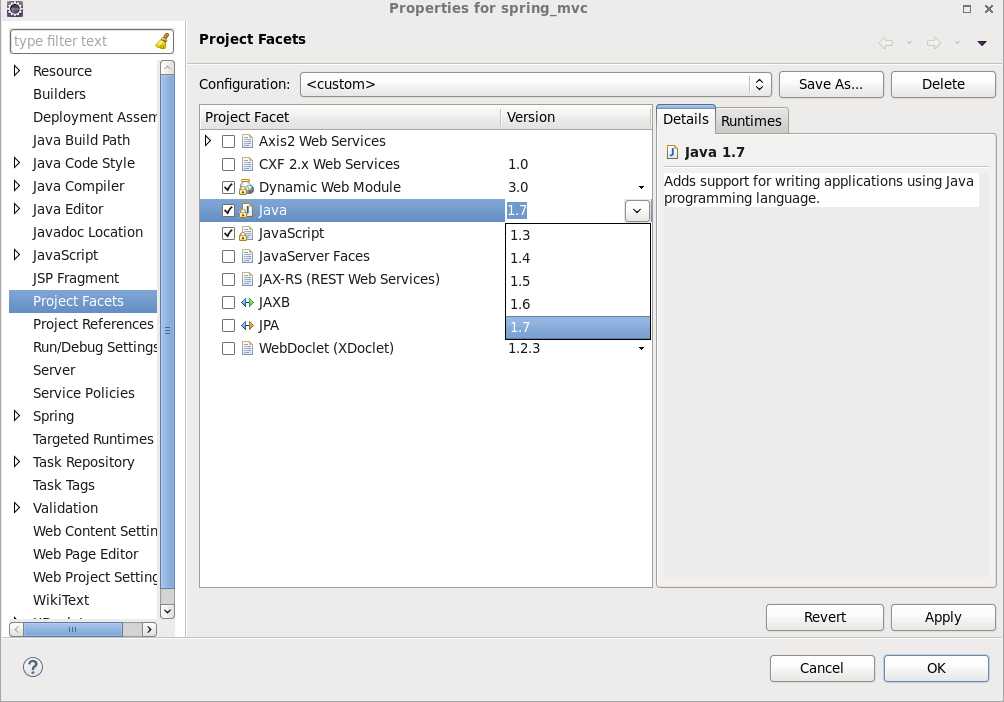
Task: Select version 1.4 in the dropdown list
Action: click(578, 258)
